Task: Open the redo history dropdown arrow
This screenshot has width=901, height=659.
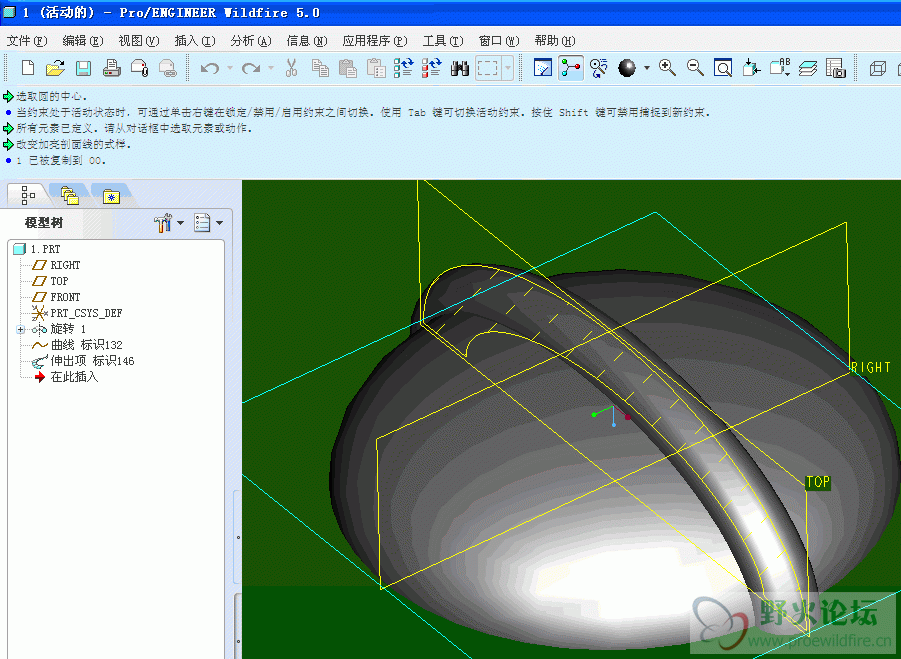Action: (271, 68)
